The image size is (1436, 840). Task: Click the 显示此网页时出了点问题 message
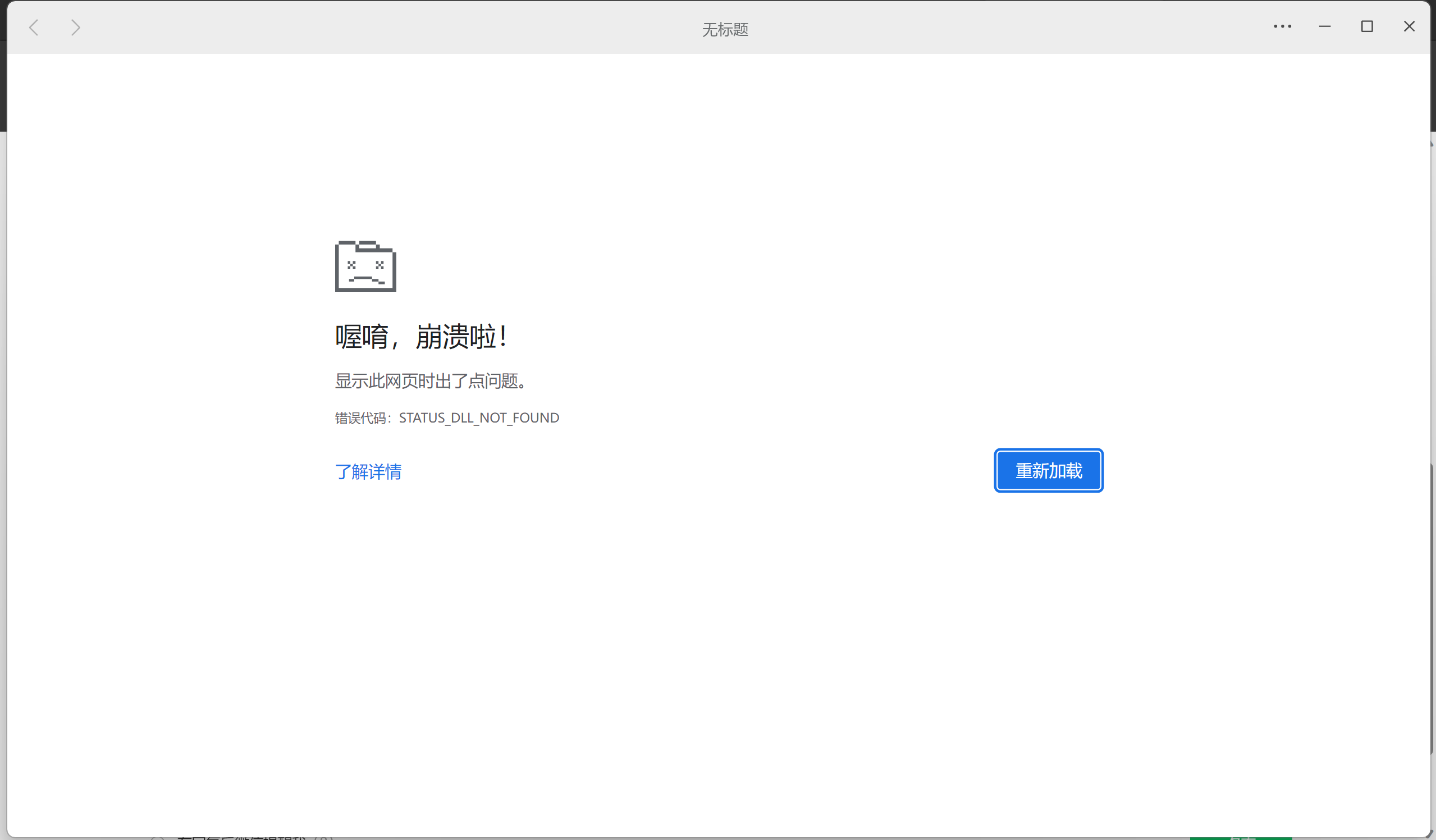tap(430, 381)
